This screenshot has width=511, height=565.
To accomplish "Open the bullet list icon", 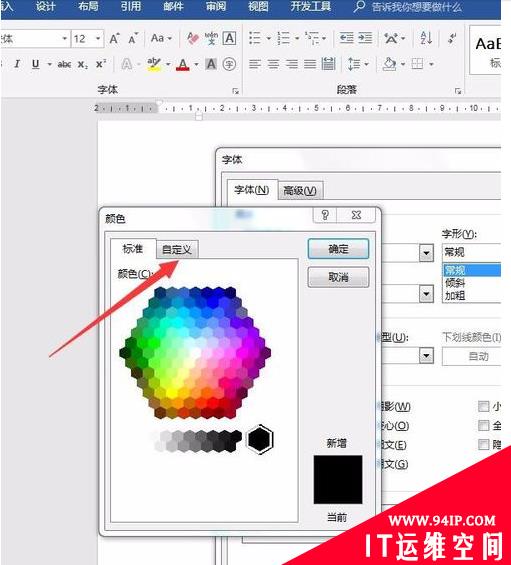I will [x=255, y=38].
